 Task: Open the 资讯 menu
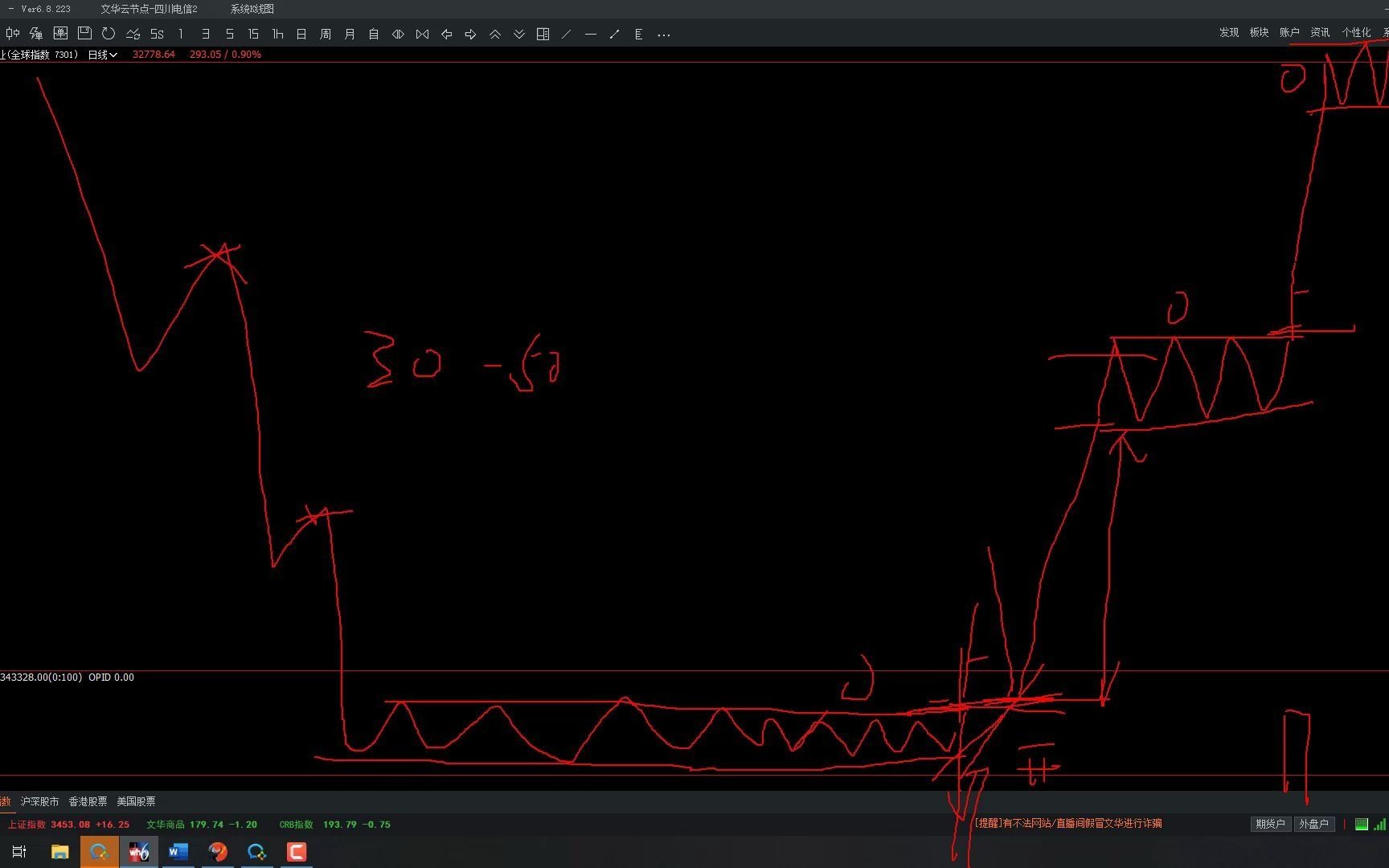(x=1320, y=32)
